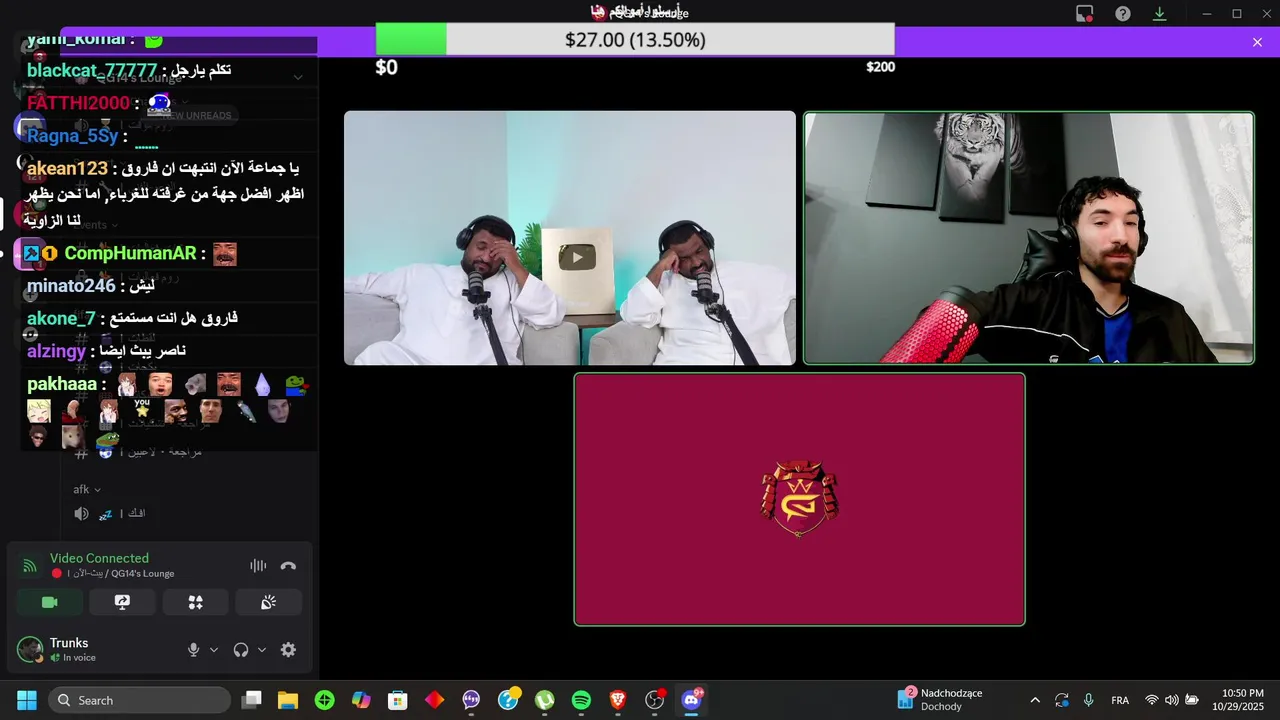Screen dimensions: 1280x720
Task: Open OBS Studio from taskbar
Action: (x=655, y=700)
